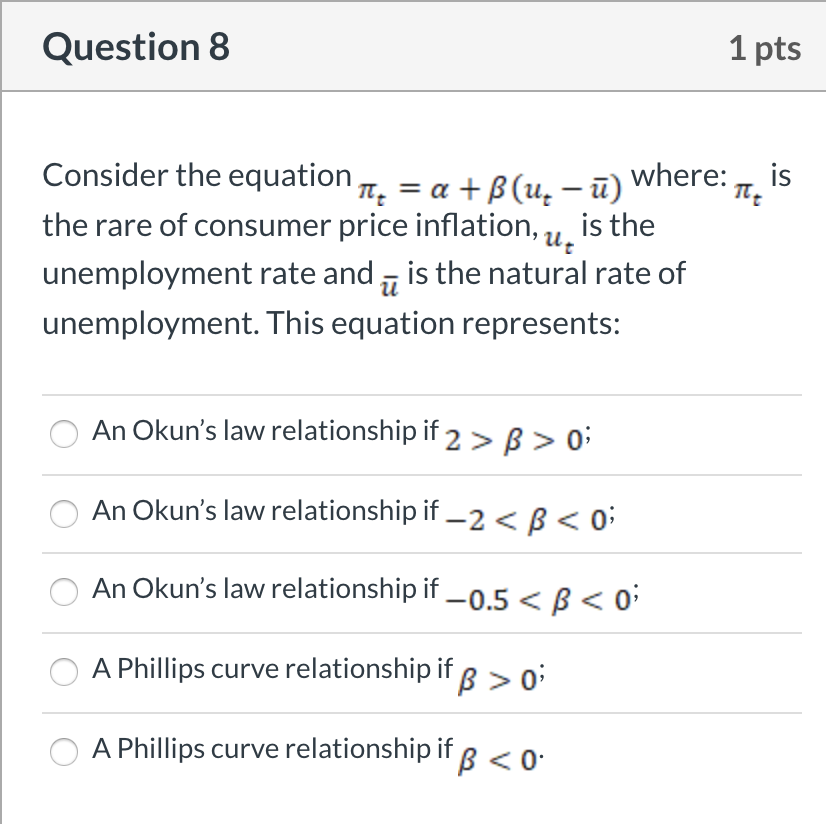This screenshot has height=824, width=826.
Task: Select the first Okun's law answer option
Action: [x=64, y=434]
